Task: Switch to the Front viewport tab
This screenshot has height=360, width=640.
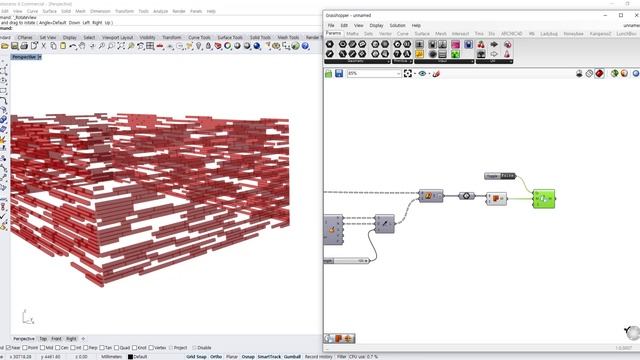Action: pos(56,339)
